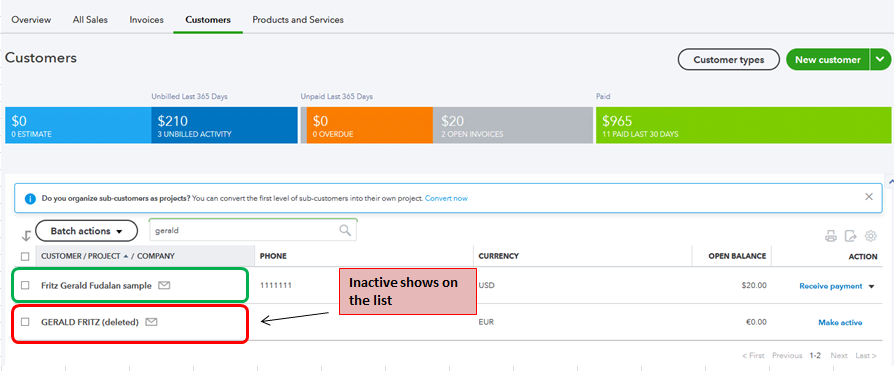This screenshot has width=894, height=371.
Task: Filter by $210 Unbilled Activity tile
Action: 225,125
